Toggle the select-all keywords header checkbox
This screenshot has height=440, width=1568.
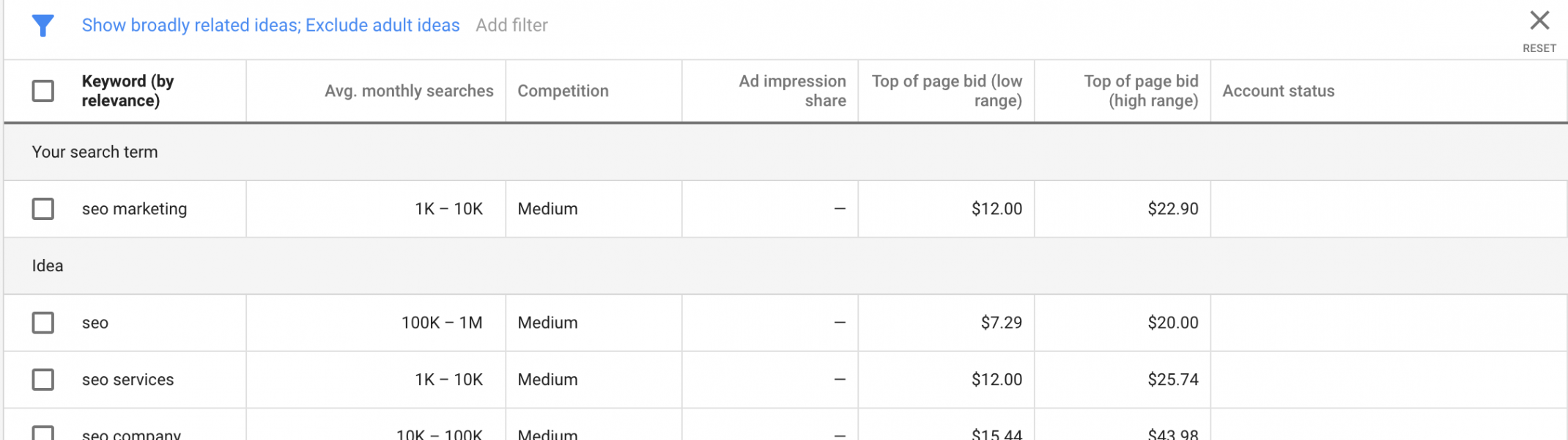(x=43, y=91)
